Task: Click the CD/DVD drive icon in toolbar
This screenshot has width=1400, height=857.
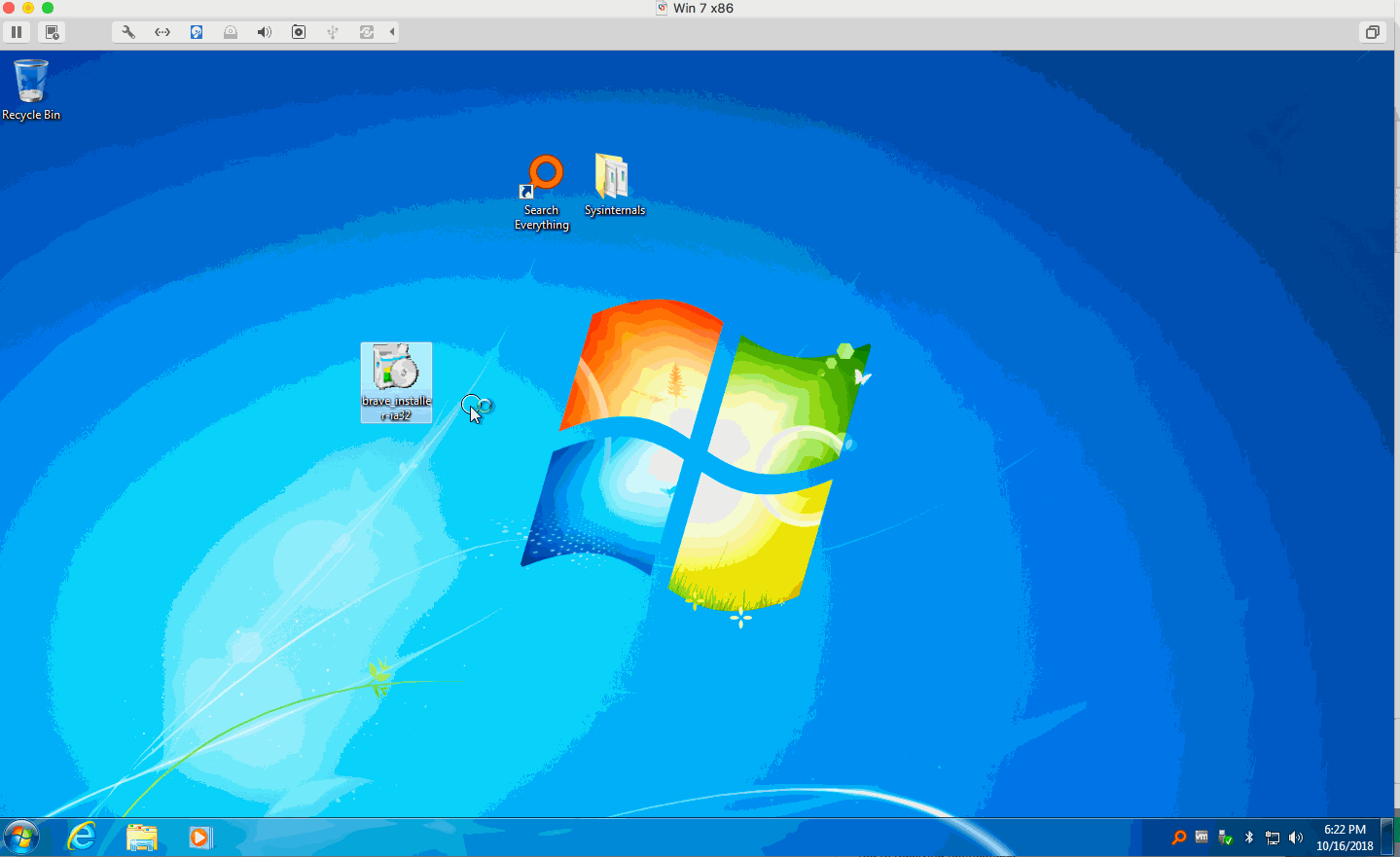Action: click(231, 32)
